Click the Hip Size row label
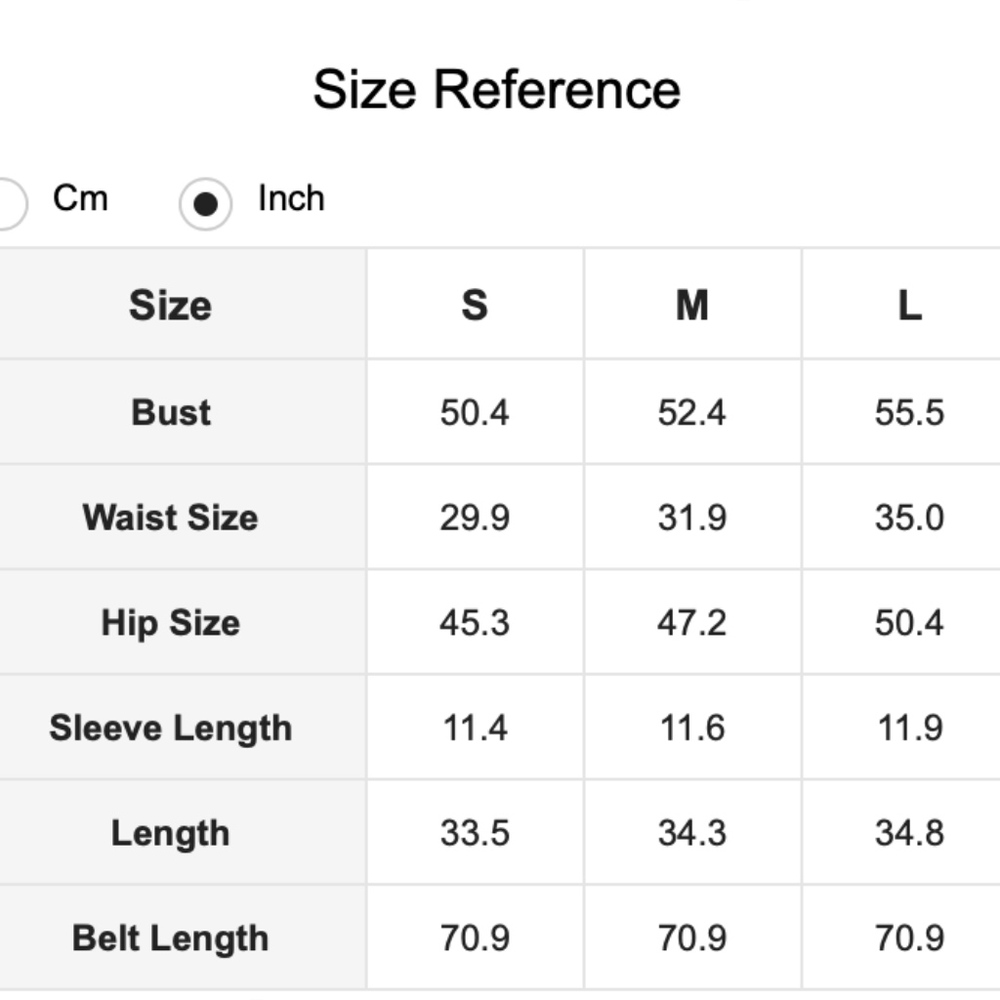Image resolution: width=1000 pixels, height=1000 pixels. pos(171,623)
